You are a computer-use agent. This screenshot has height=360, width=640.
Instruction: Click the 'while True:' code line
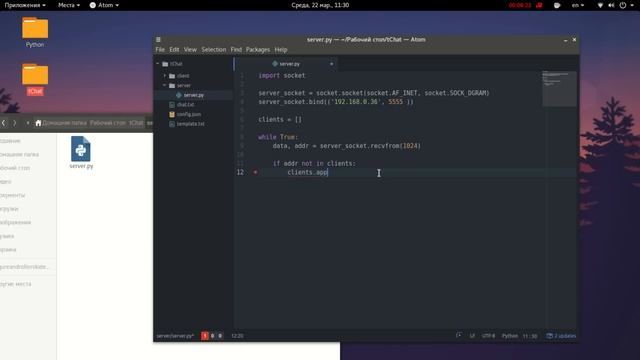point(278,137)
